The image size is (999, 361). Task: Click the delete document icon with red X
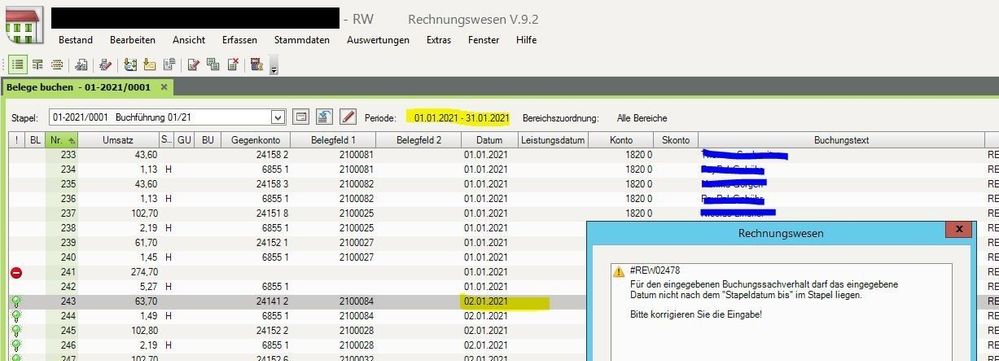point(233,64)
